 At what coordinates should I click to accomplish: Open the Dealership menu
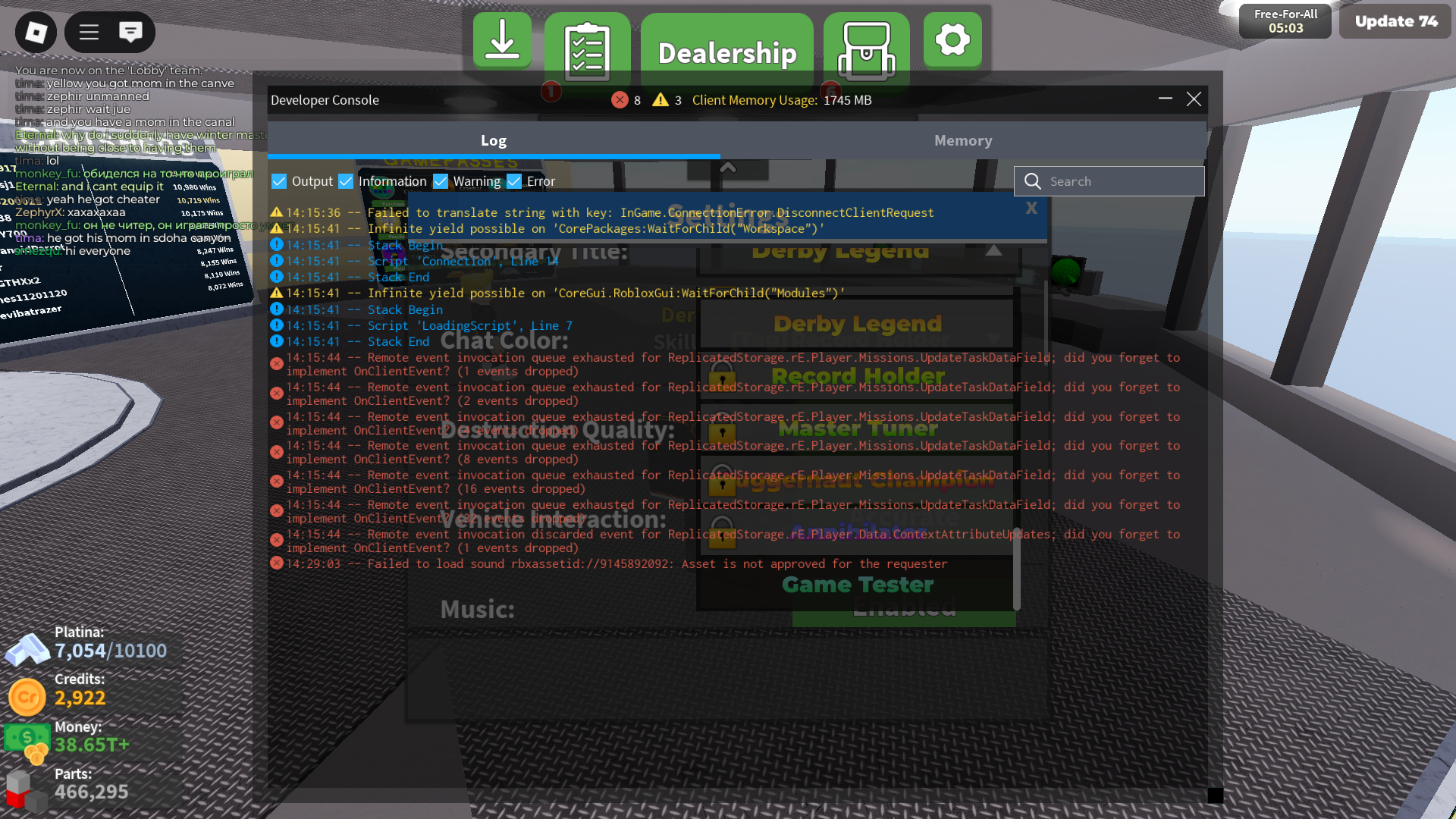pos(726,52)
